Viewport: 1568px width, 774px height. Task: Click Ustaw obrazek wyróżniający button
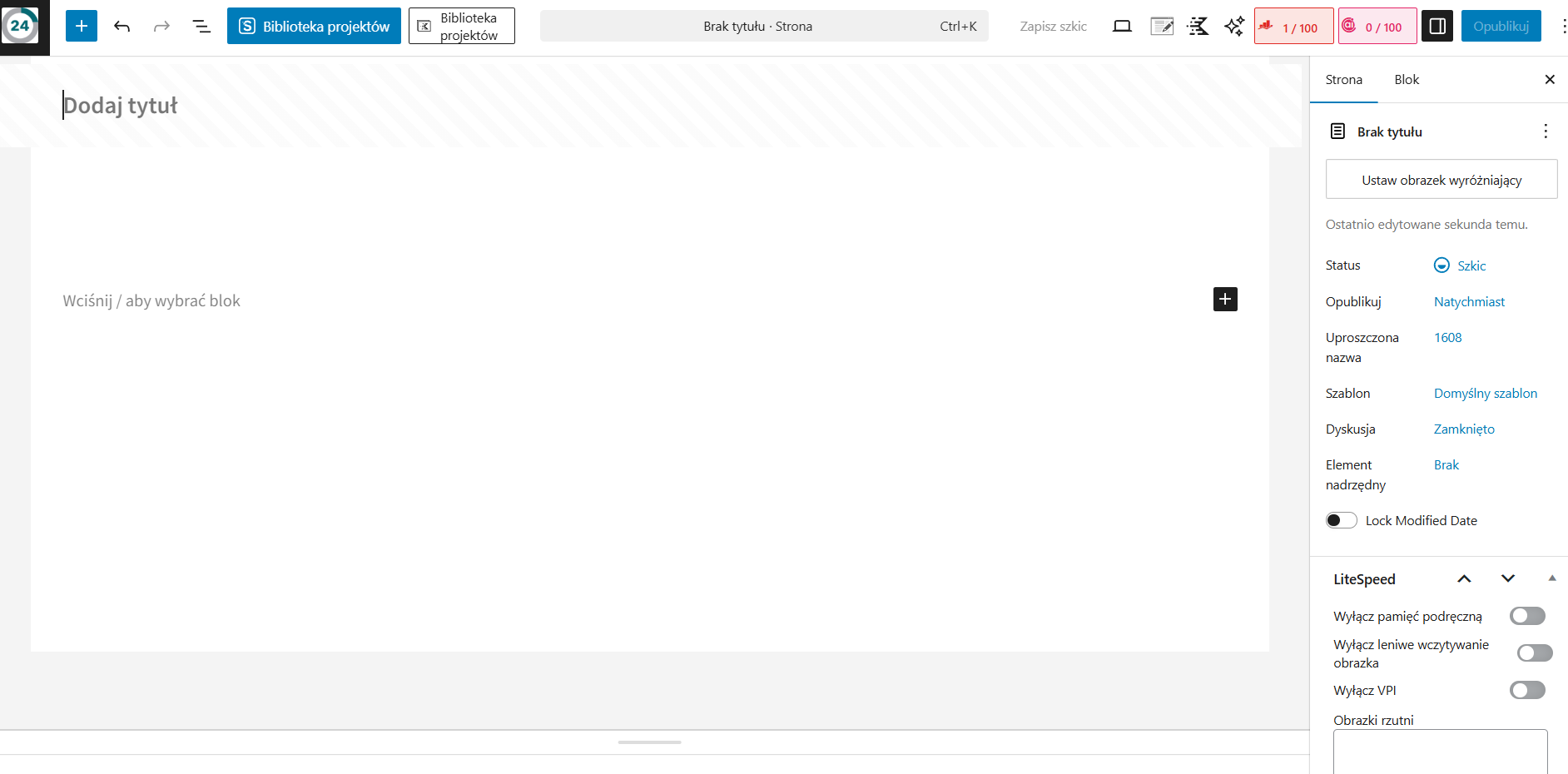point(1441,180)
